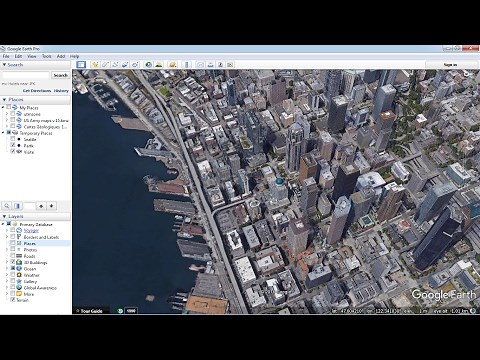Viewport: 480px width, 360px height.
Task: Toggle the sidebar with the Hide Sidebar icon
Action: 81,64
